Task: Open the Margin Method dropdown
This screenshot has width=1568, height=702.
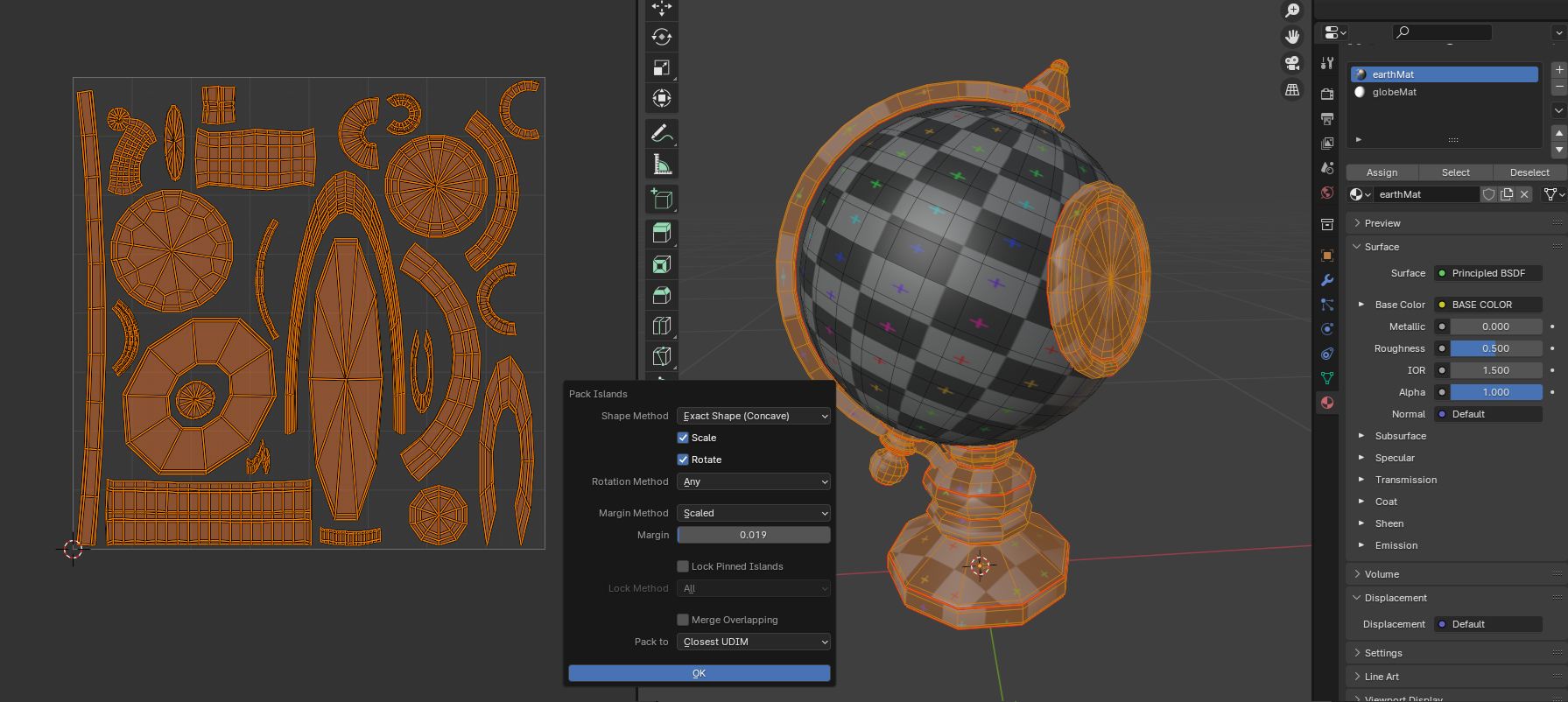Action: pos(754,513)
